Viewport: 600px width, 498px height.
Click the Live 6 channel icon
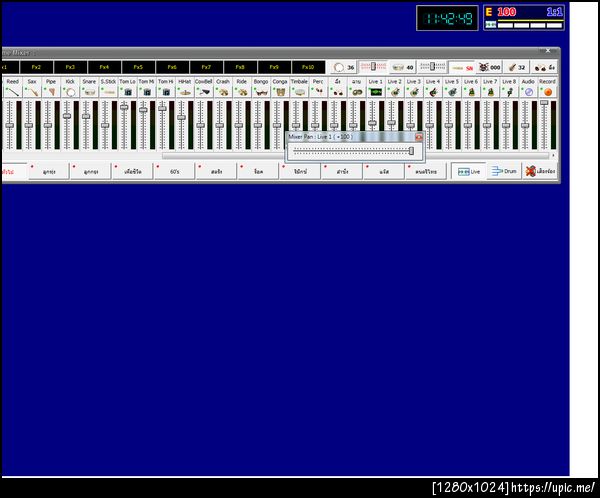(471, 92)
